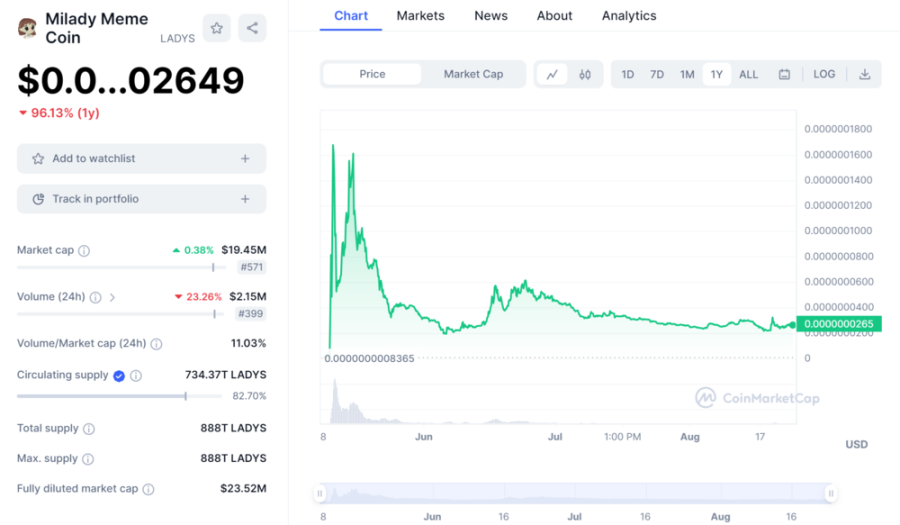The image size is (900, 525).
Task: Click plus icon on Track in portfolio
Action: pos(245,199)
